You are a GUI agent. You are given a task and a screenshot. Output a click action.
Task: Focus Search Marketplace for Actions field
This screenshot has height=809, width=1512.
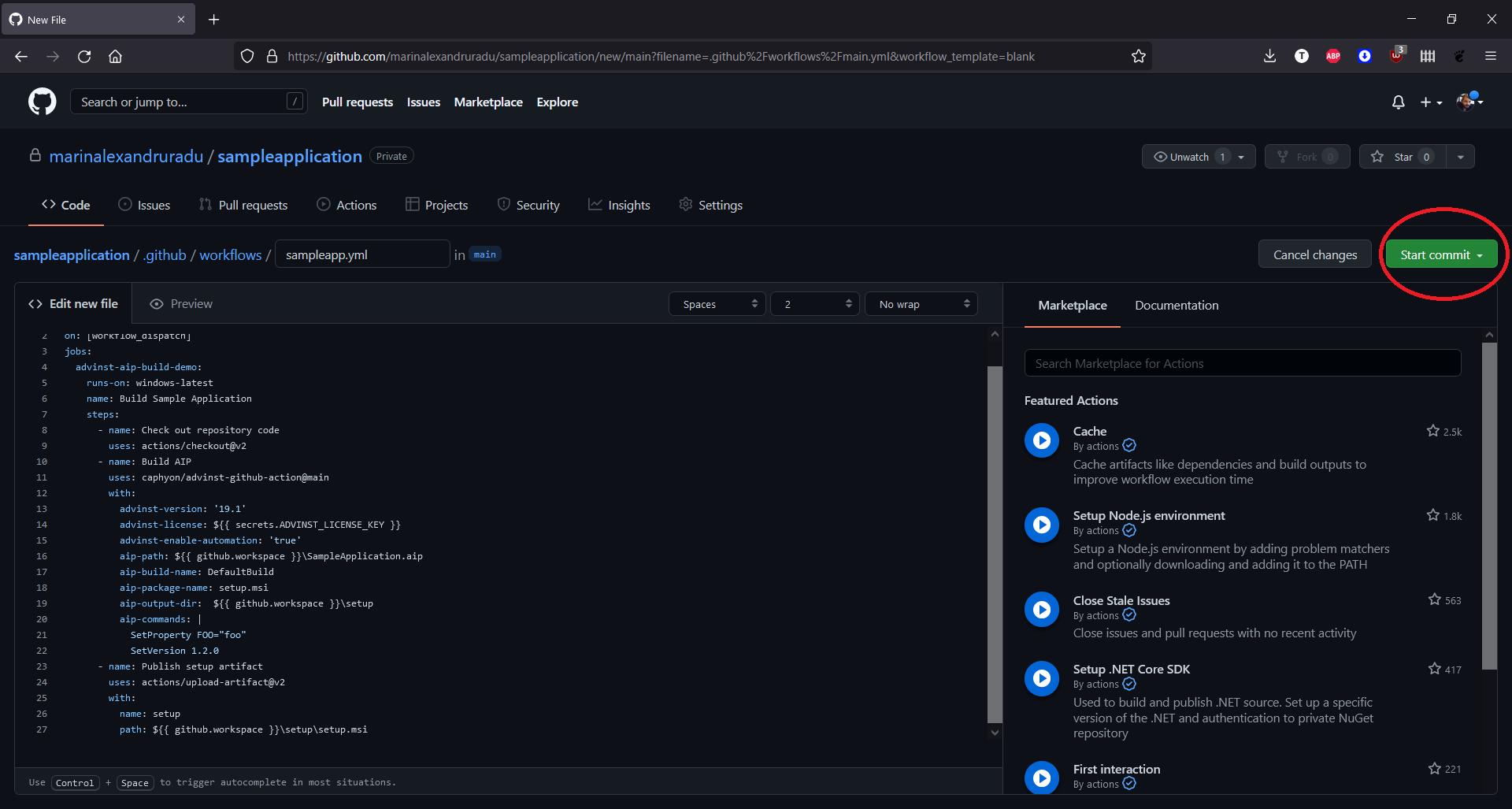tap(1243, 363)
